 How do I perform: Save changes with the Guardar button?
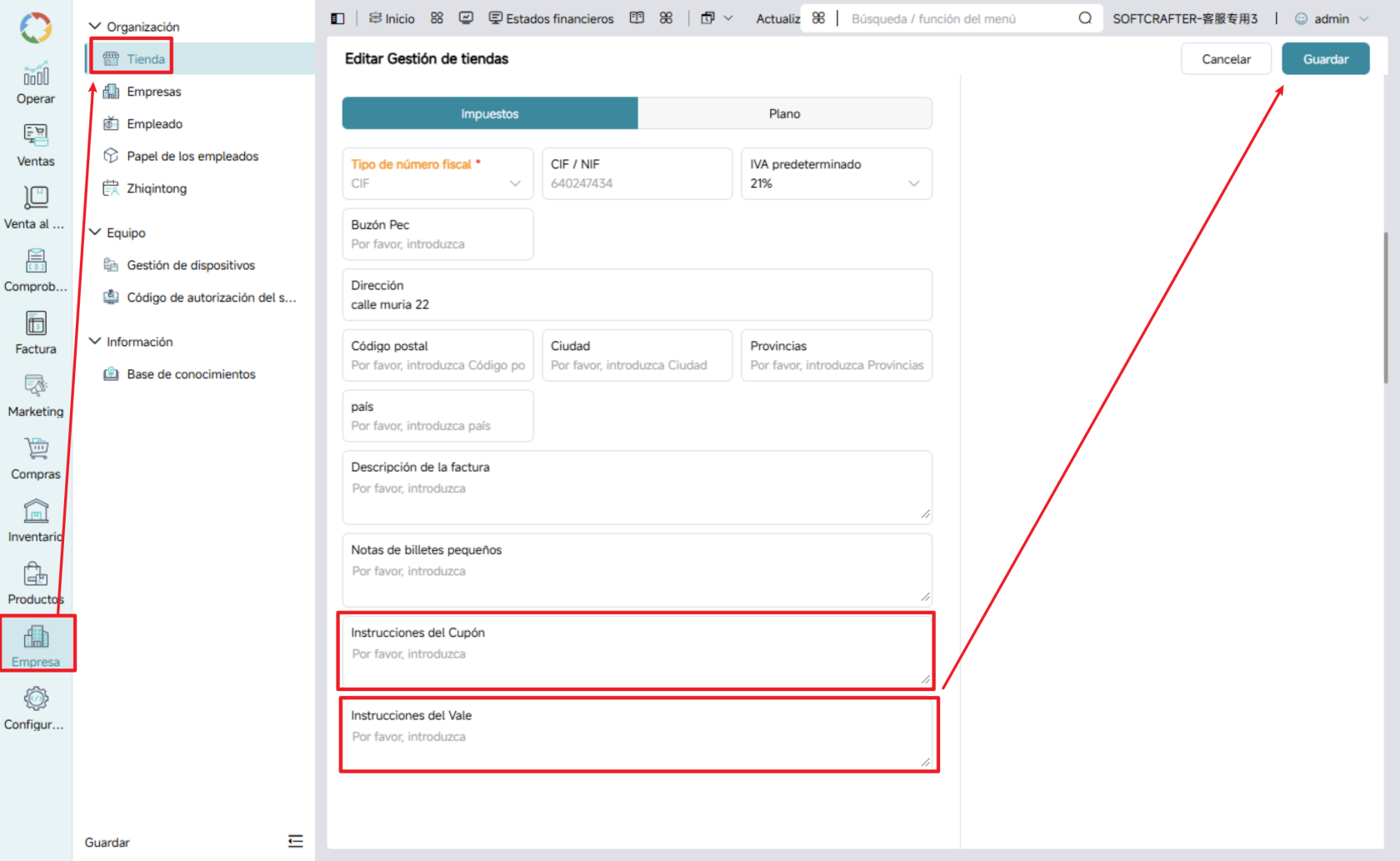click(1325, 59)
